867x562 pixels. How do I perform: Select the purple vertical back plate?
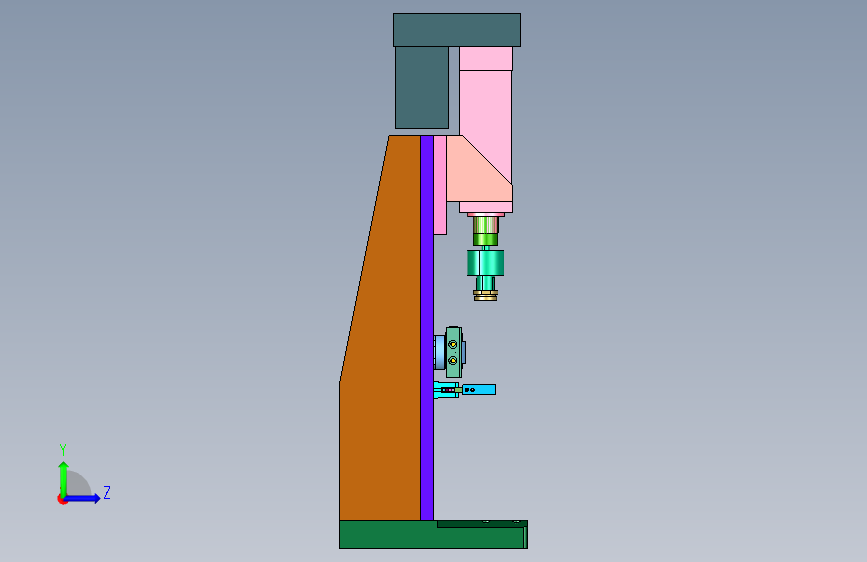(x=427, y=327)
